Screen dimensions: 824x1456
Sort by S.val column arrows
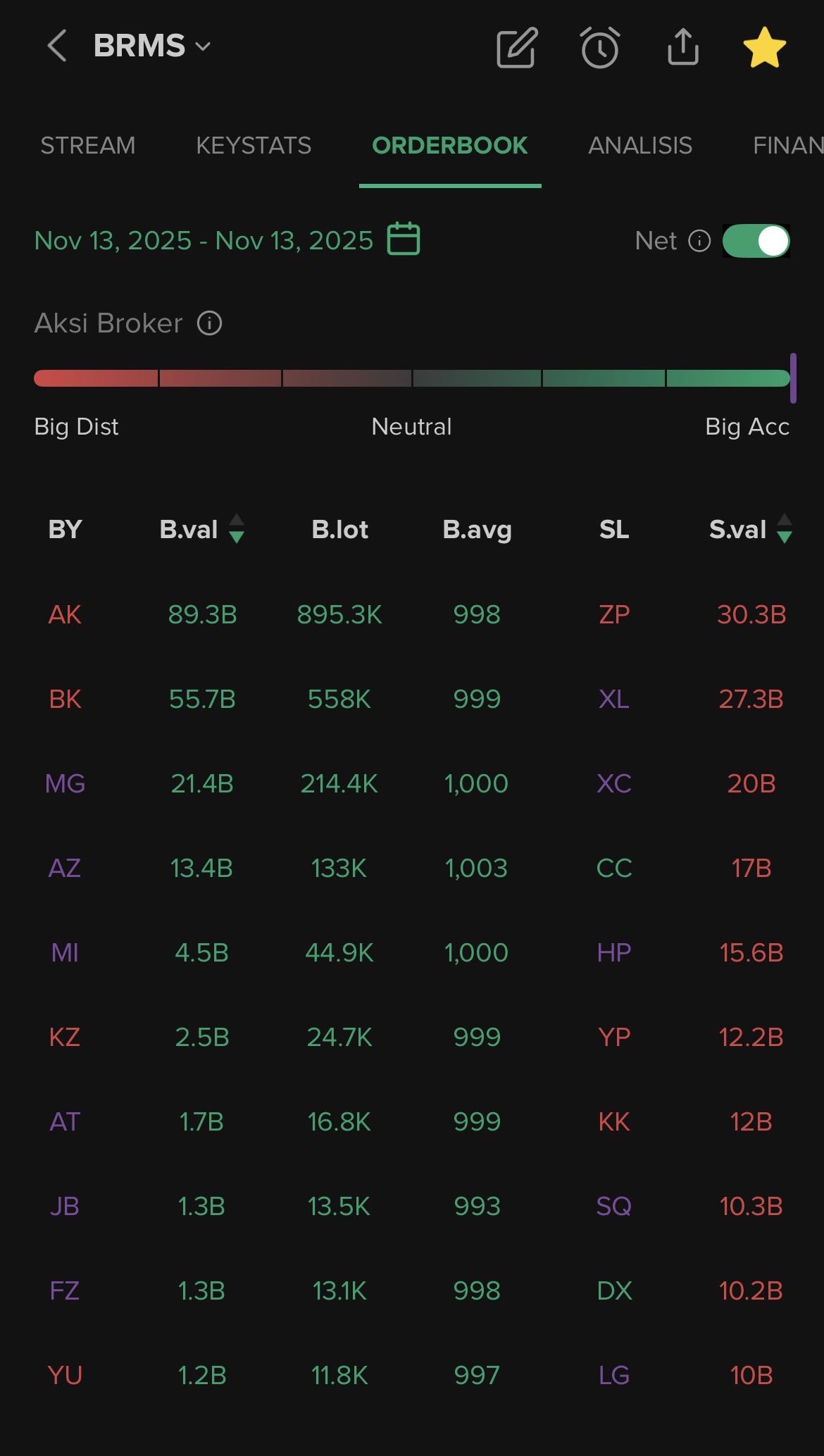click(x=784, y=529)
